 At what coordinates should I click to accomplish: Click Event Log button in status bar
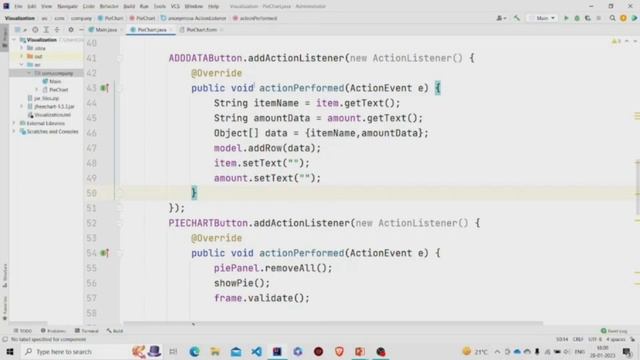point(615,331)
